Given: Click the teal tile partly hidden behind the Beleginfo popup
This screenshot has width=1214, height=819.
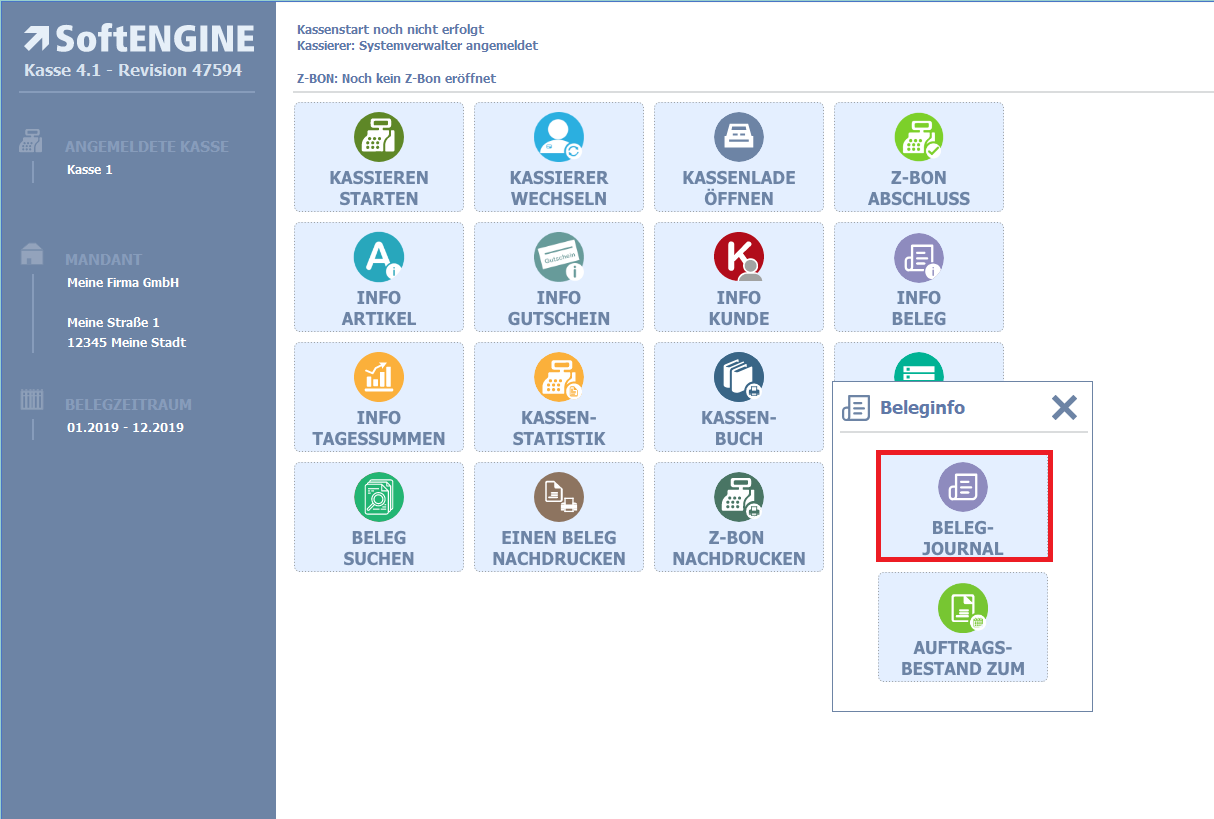Looking at the screenshot, I should point(919,363).
